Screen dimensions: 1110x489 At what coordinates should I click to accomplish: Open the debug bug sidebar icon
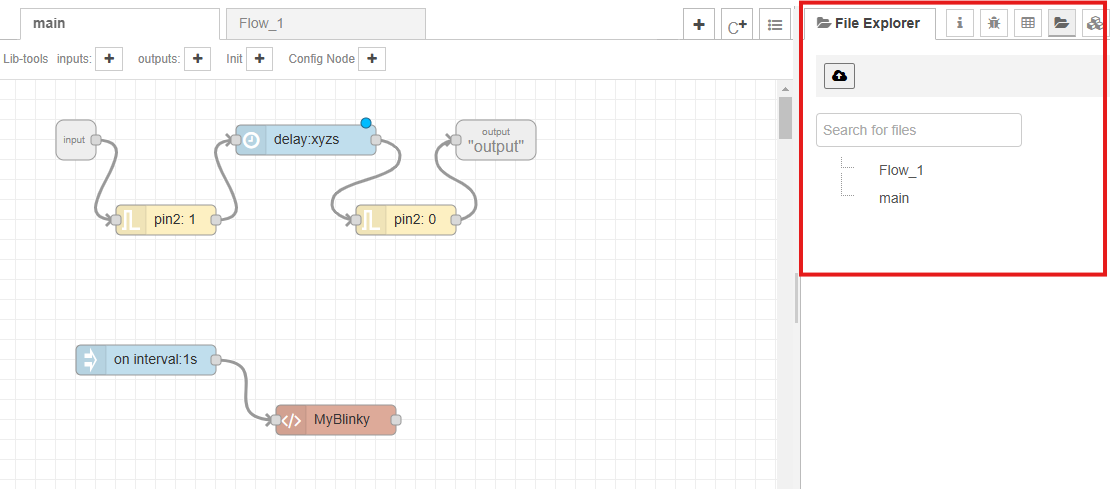click(x=994, y=23)
